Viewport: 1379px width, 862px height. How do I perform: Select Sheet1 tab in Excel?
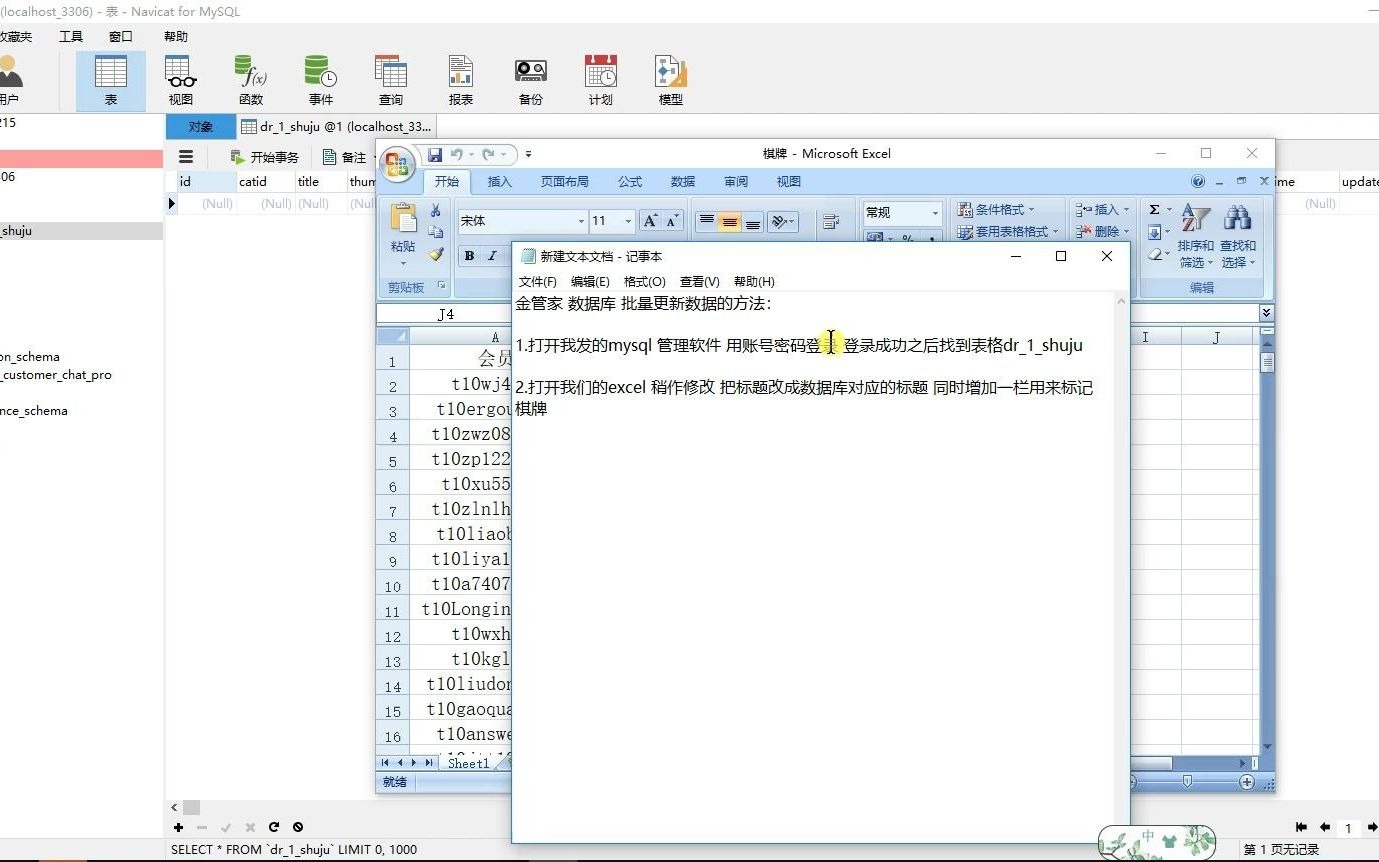[468, 763]
